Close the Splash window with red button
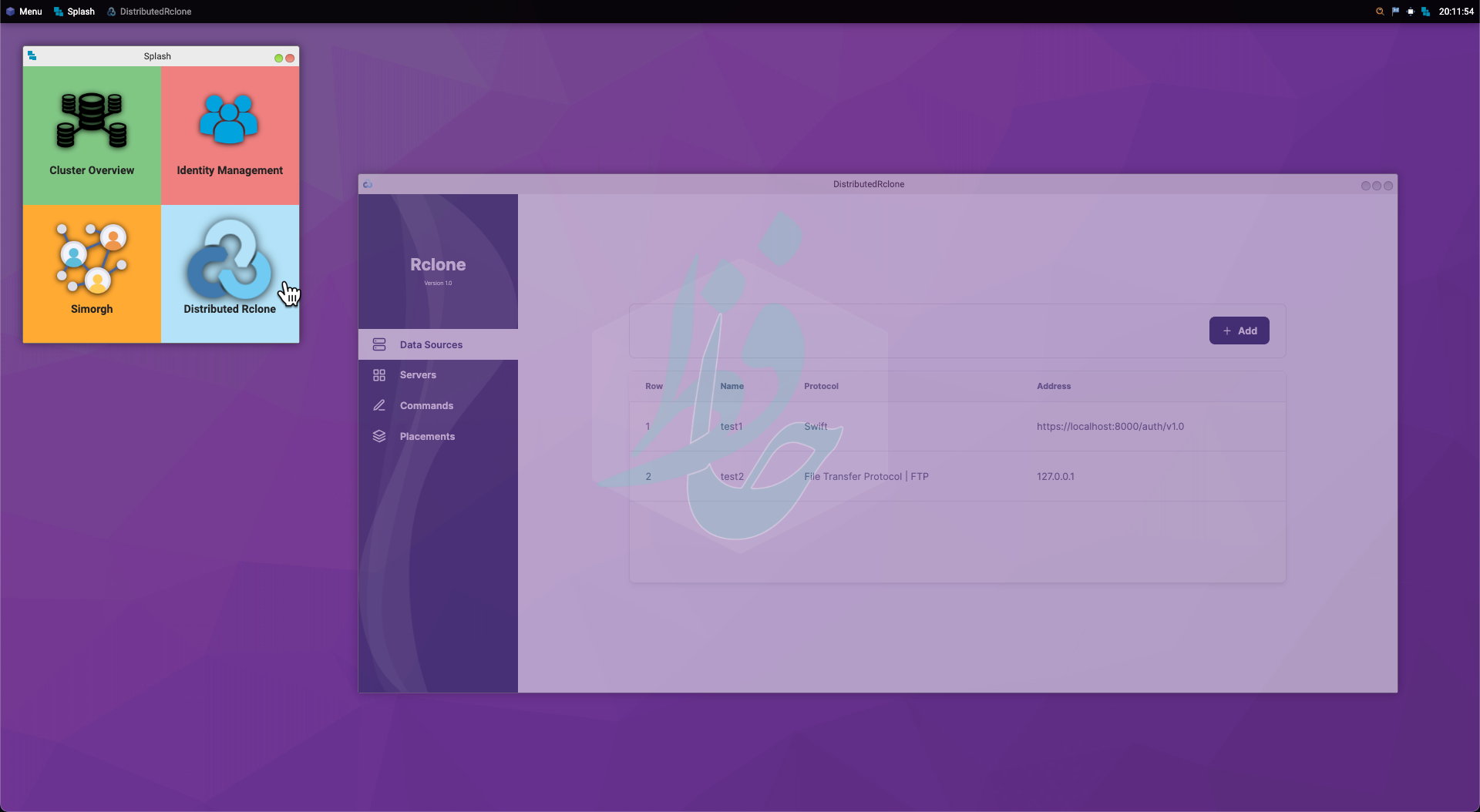Viewport: 1480px width, 812px height. tap(290, 58)
